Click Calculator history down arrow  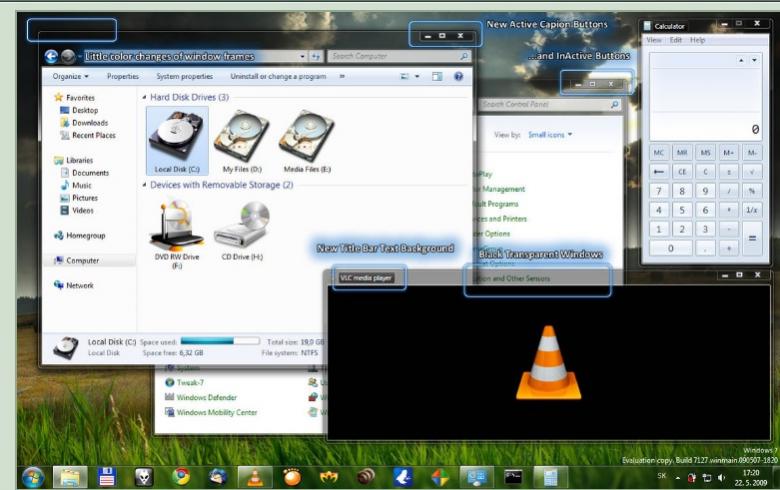(x=754, y=60)
